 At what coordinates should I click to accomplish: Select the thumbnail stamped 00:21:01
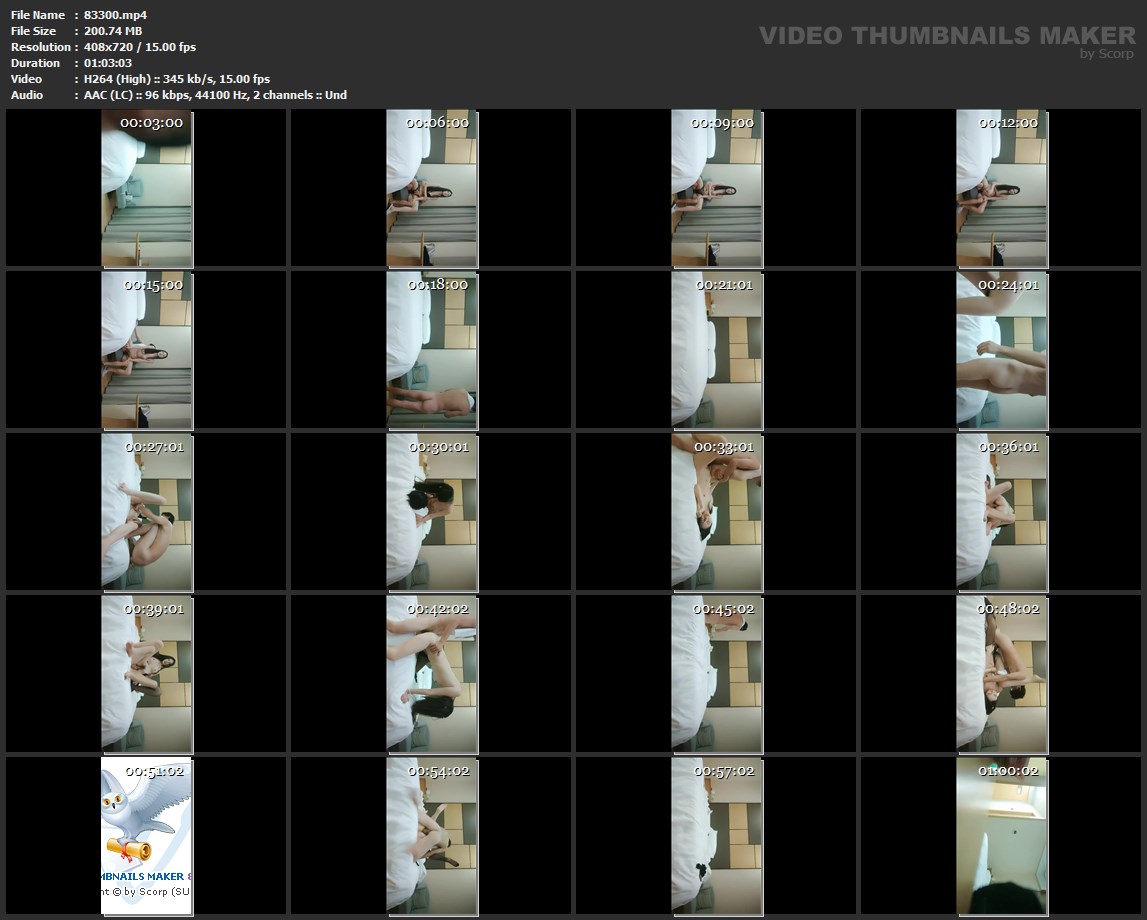717,350
